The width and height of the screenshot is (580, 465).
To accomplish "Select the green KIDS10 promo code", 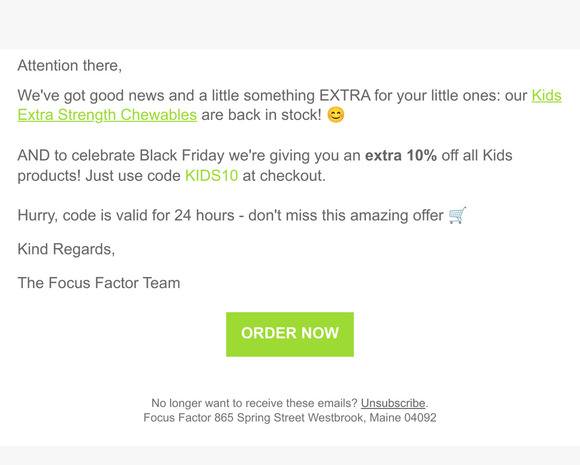I will 211,176.
